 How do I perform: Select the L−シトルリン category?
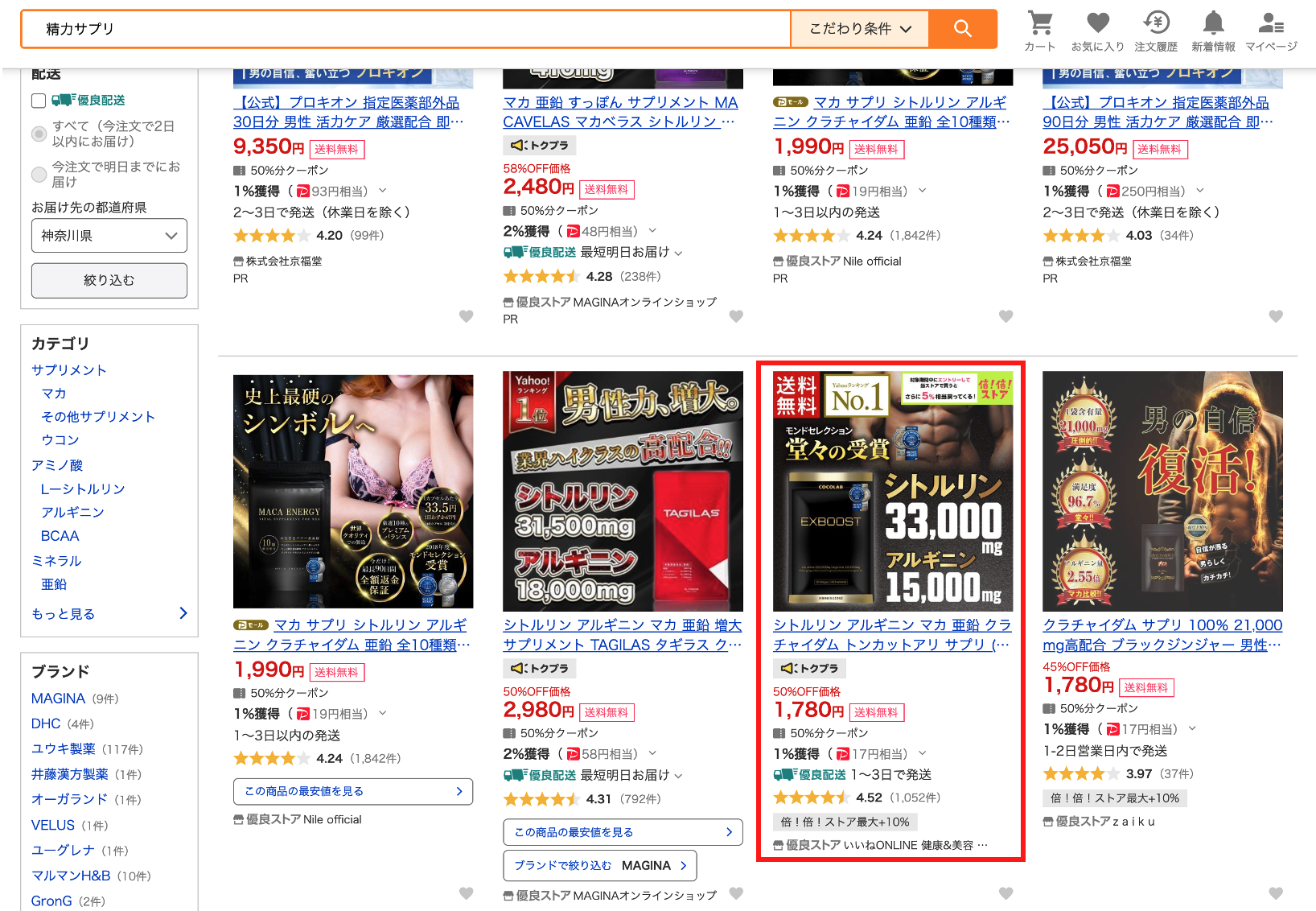tap(83, 489)
